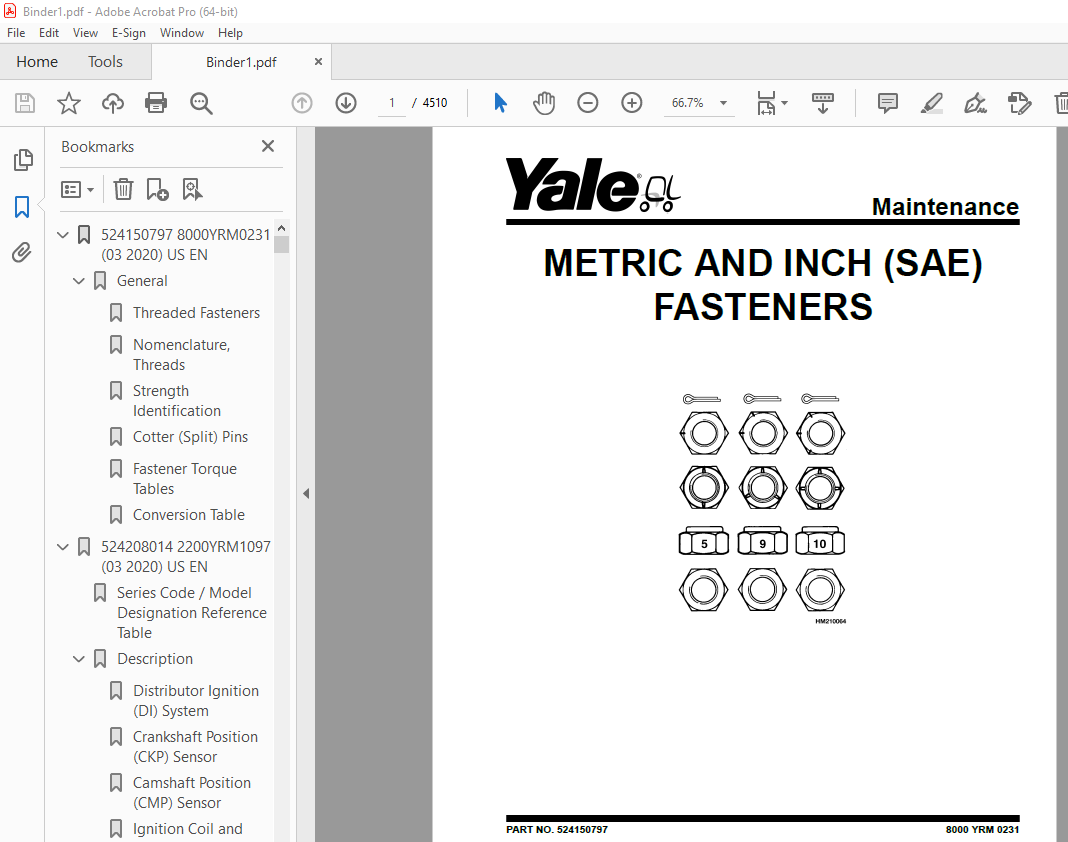1068x842 pixels.
Task: Open the Help menu
Action: point(230,33)
